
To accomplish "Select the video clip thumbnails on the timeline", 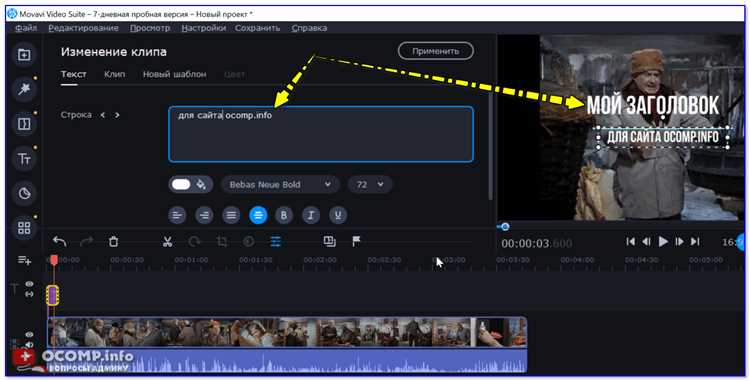I will point(287,332).
